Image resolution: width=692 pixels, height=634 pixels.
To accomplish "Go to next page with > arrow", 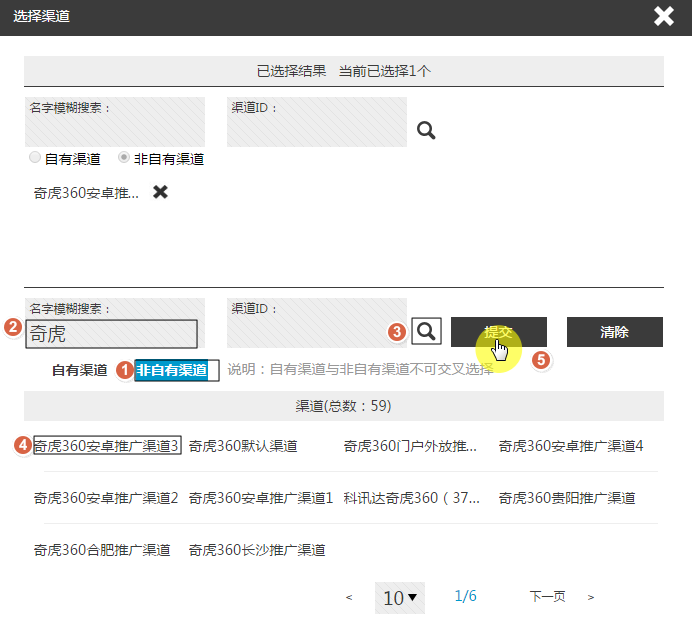I will pos(591,597).
